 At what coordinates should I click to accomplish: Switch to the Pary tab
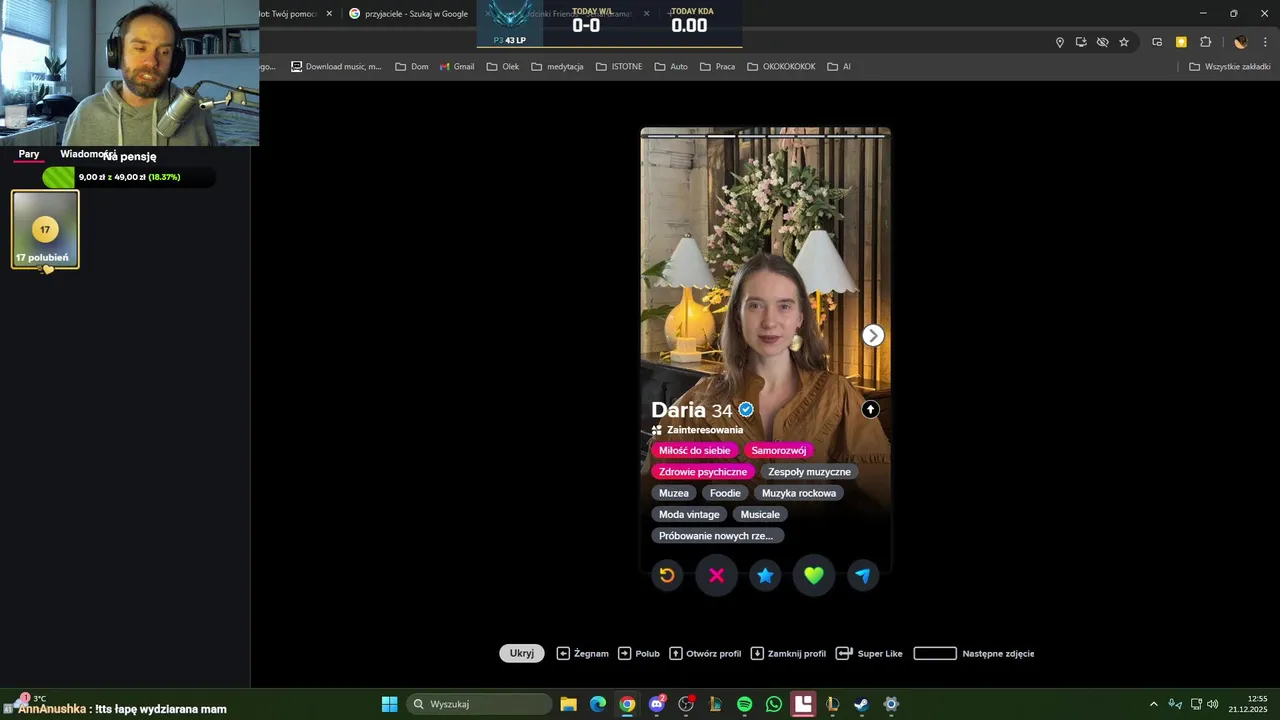tap(29, 154)
